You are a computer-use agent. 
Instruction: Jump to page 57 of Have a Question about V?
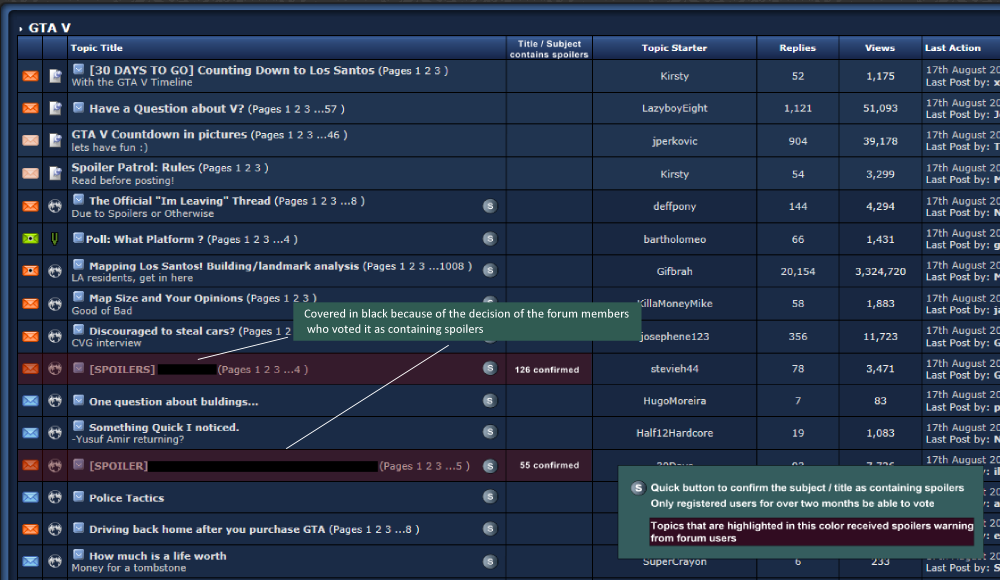click(330, 109)
